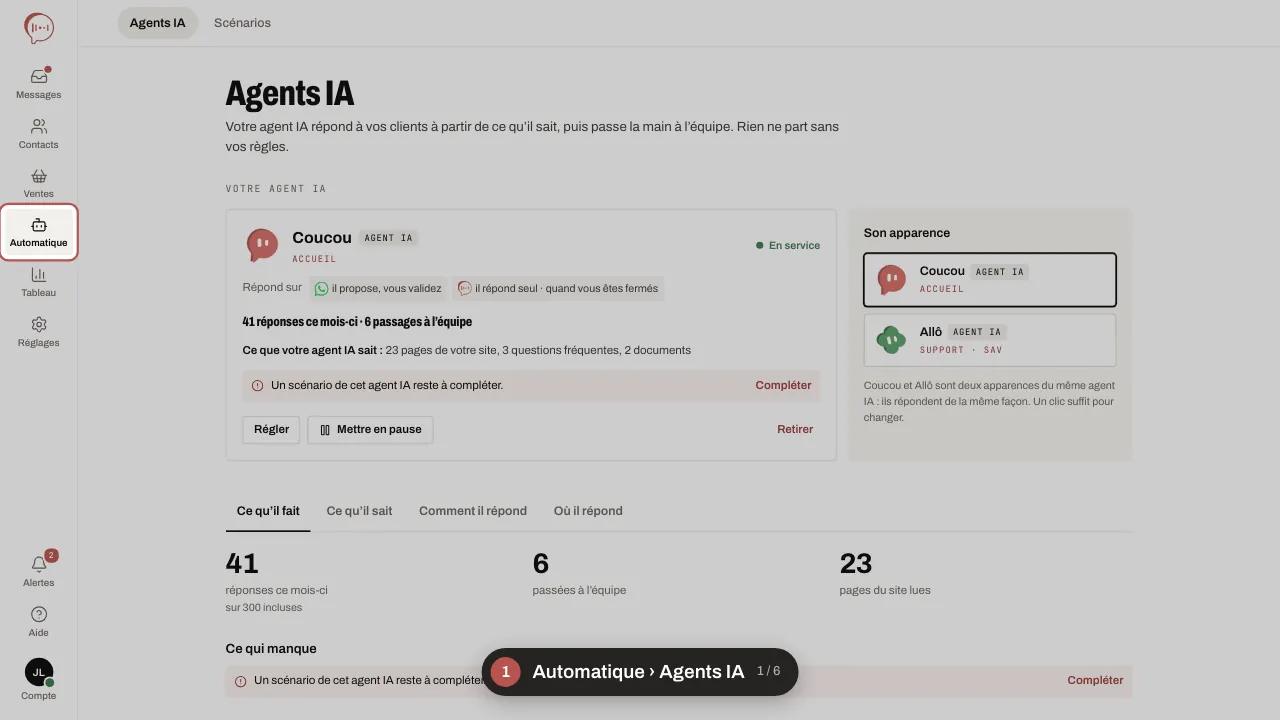This screenshot has width=1280, height=720.
Task: Click the app logo in the sidebar
Action: coord(39,28)
